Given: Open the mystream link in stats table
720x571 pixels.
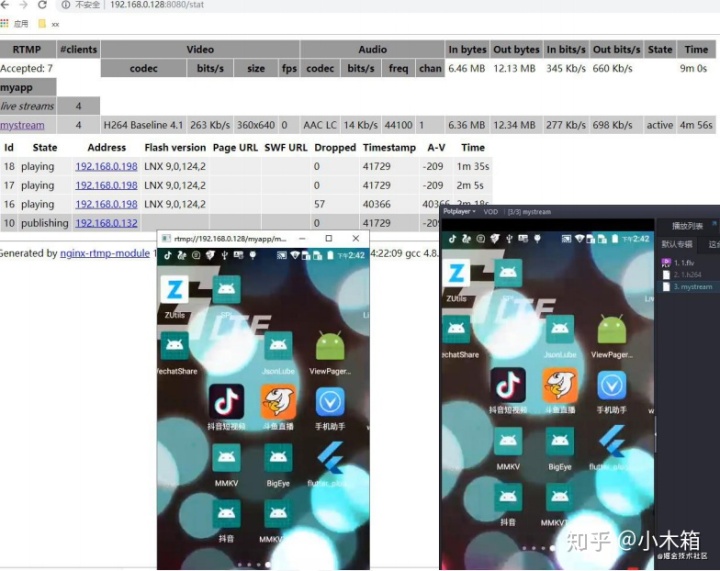Looking at the screenshot, I should (22, 125).
